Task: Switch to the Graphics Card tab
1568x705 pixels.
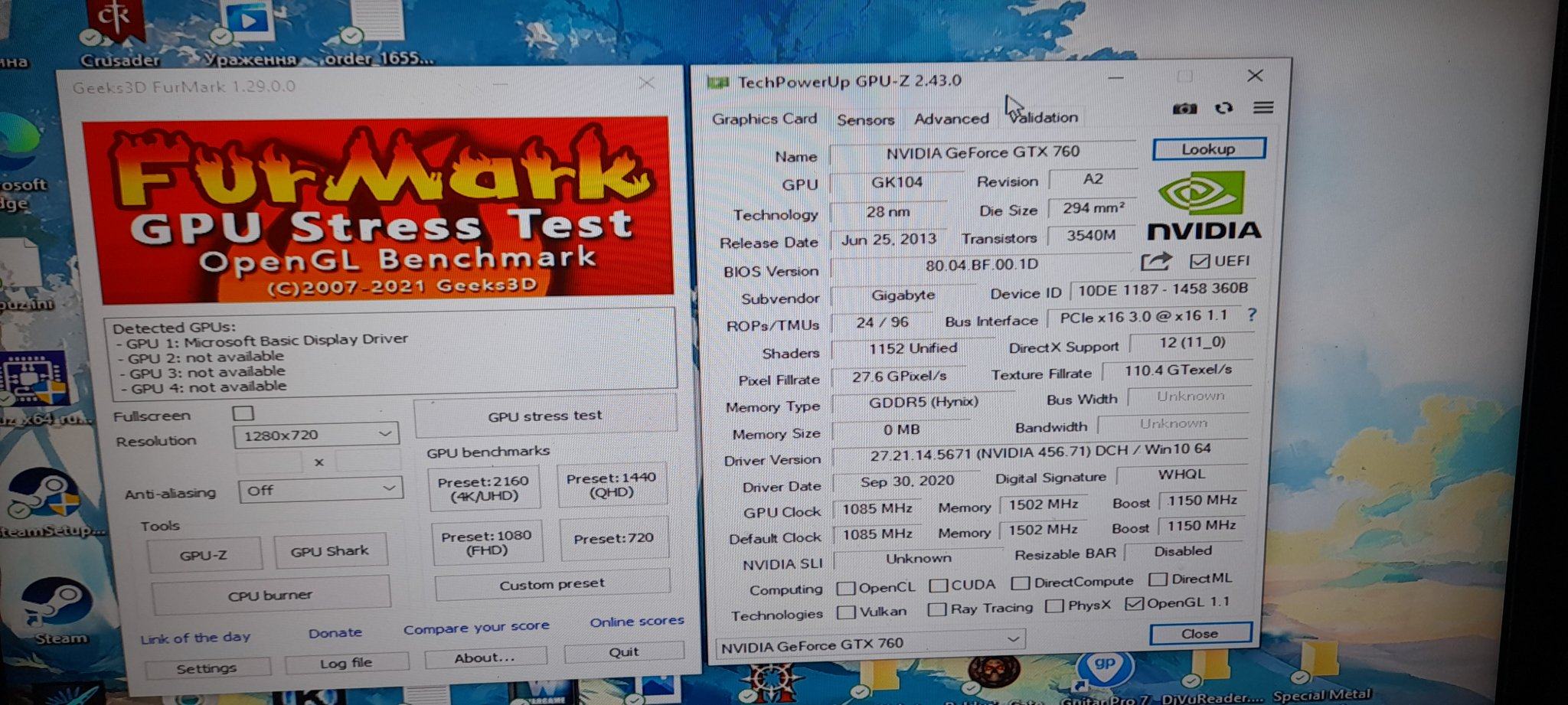Action: [x=764, y=119]
